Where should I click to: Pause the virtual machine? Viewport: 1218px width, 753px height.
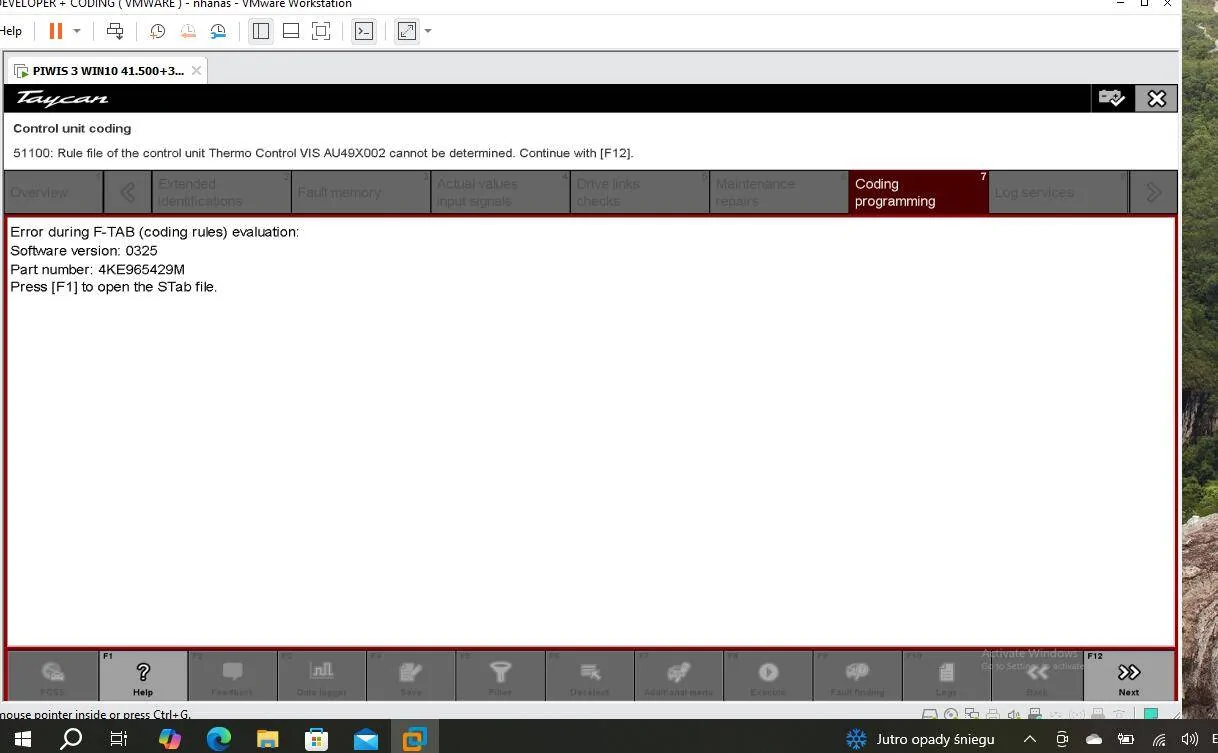(56, 31)
